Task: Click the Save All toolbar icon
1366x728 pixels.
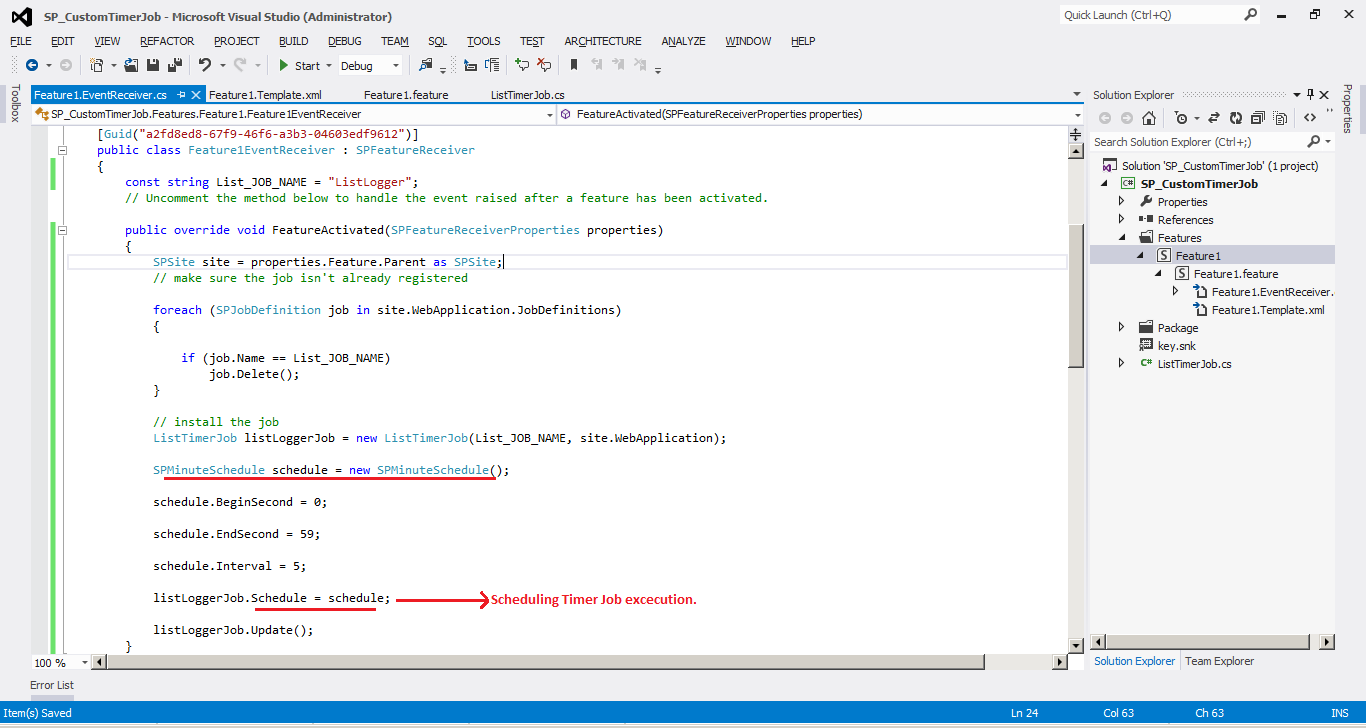Action: pyautogui.click(x=175, y=65)
